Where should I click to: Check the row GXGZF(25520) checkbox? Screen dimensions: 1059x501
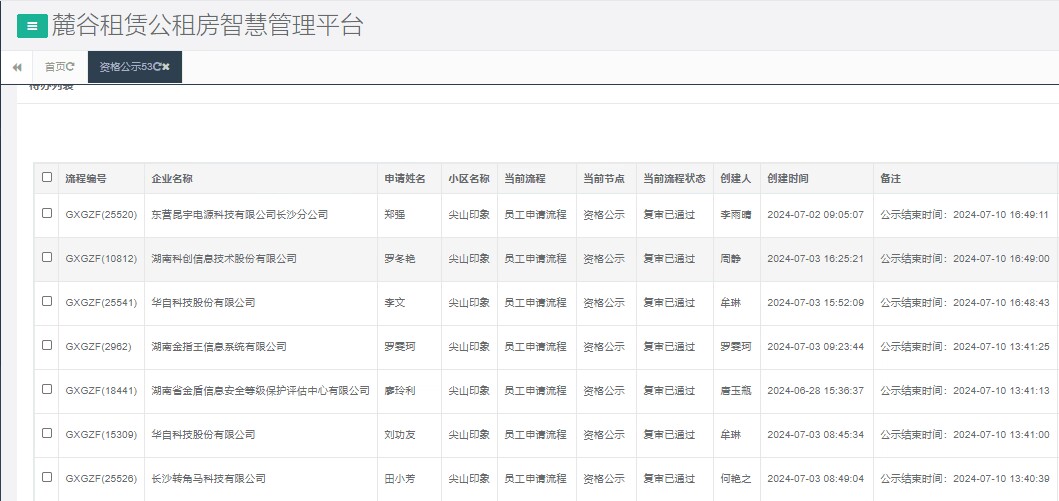click(x=47, y=213)
